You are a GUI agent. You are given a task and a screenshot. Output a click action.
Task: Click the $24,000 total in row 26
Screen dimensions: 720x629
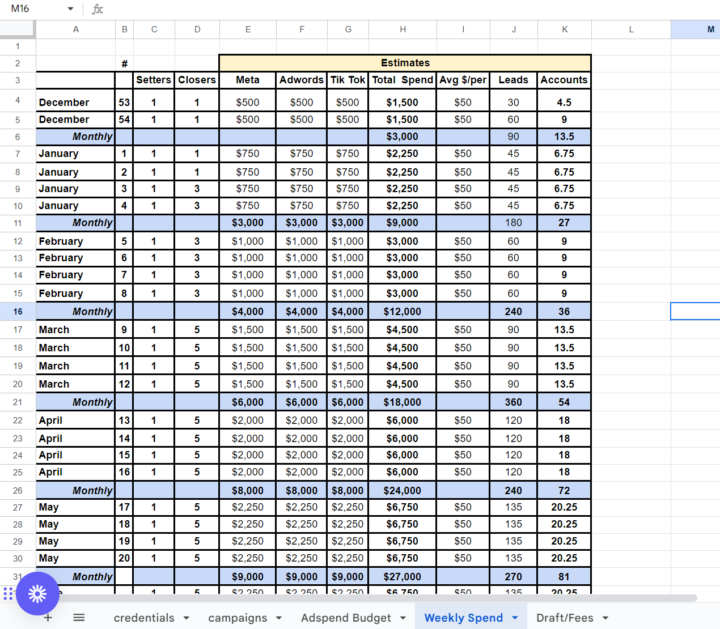(x=403, y=490)
